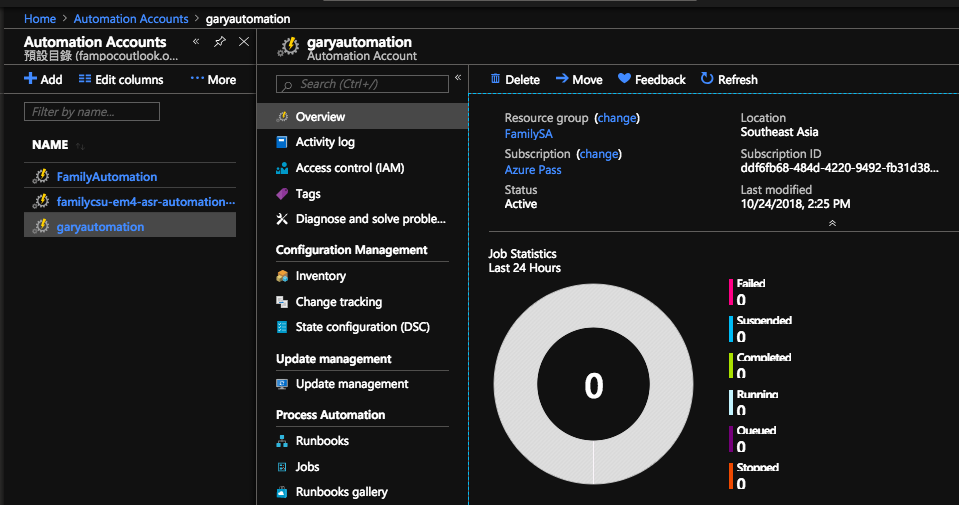Collapse the garyautomation menu sidebar
The image size is (959, 505).
457,77
